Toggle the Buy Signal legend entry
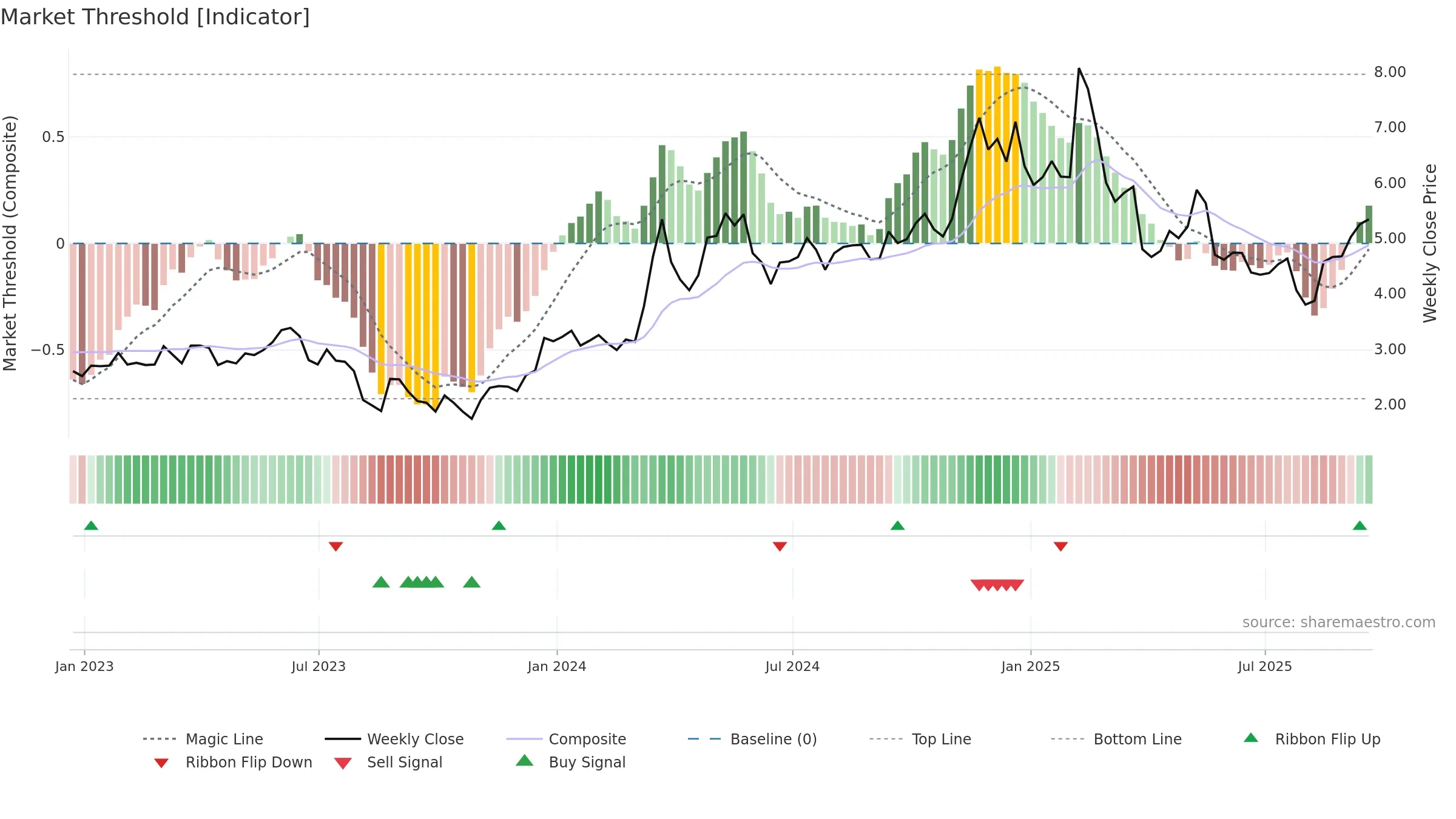Screen dimensions: 1456x819 (570, 762)
